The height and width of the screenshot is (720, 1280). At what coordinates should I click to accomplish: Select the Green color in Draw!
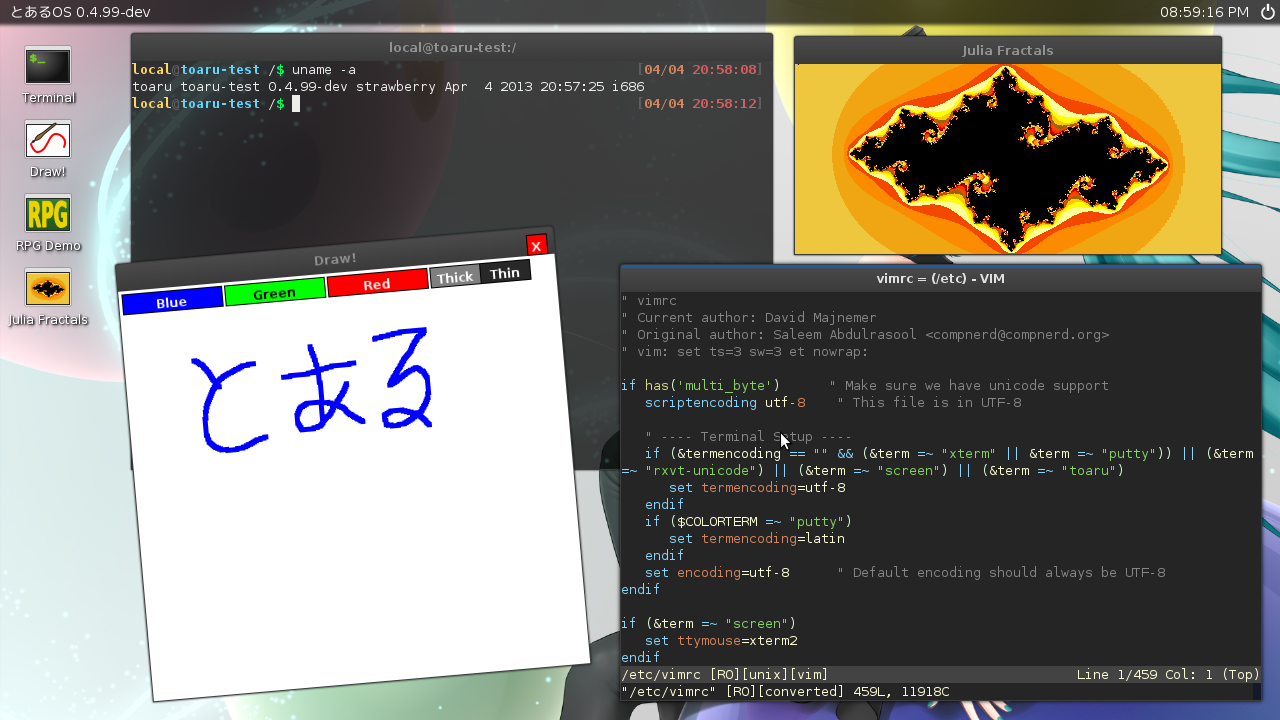tap(275, 291)
